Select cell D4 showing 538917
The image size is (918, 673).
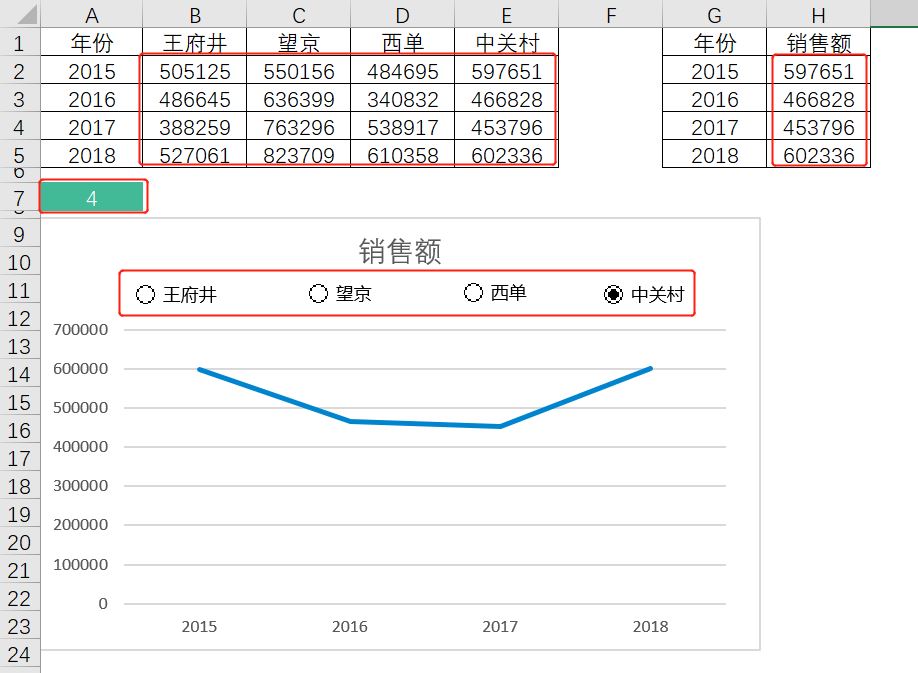point(401,128)
